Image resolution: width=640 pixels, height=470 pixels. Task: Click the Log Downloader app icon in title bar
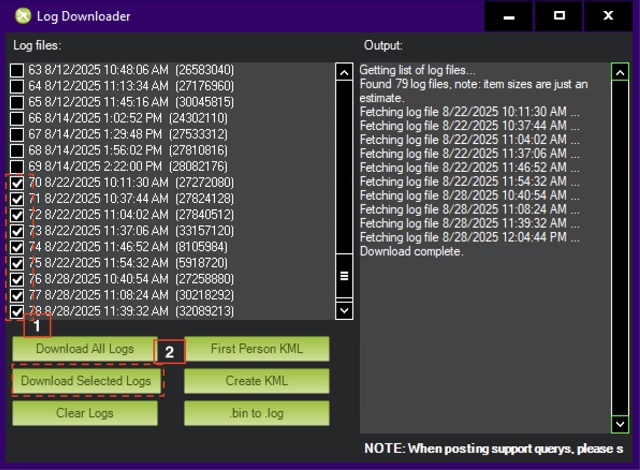(22, 16)
